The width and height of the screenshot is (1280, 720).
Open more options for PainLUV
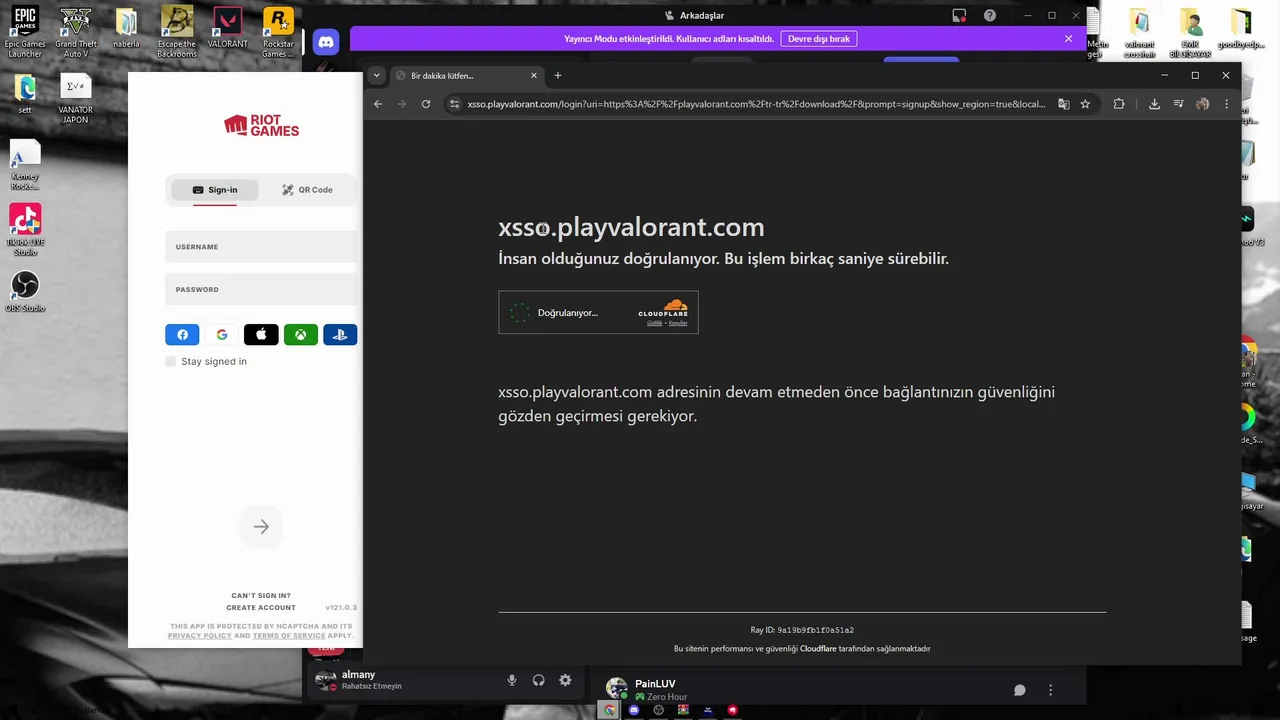point(1050,690)
